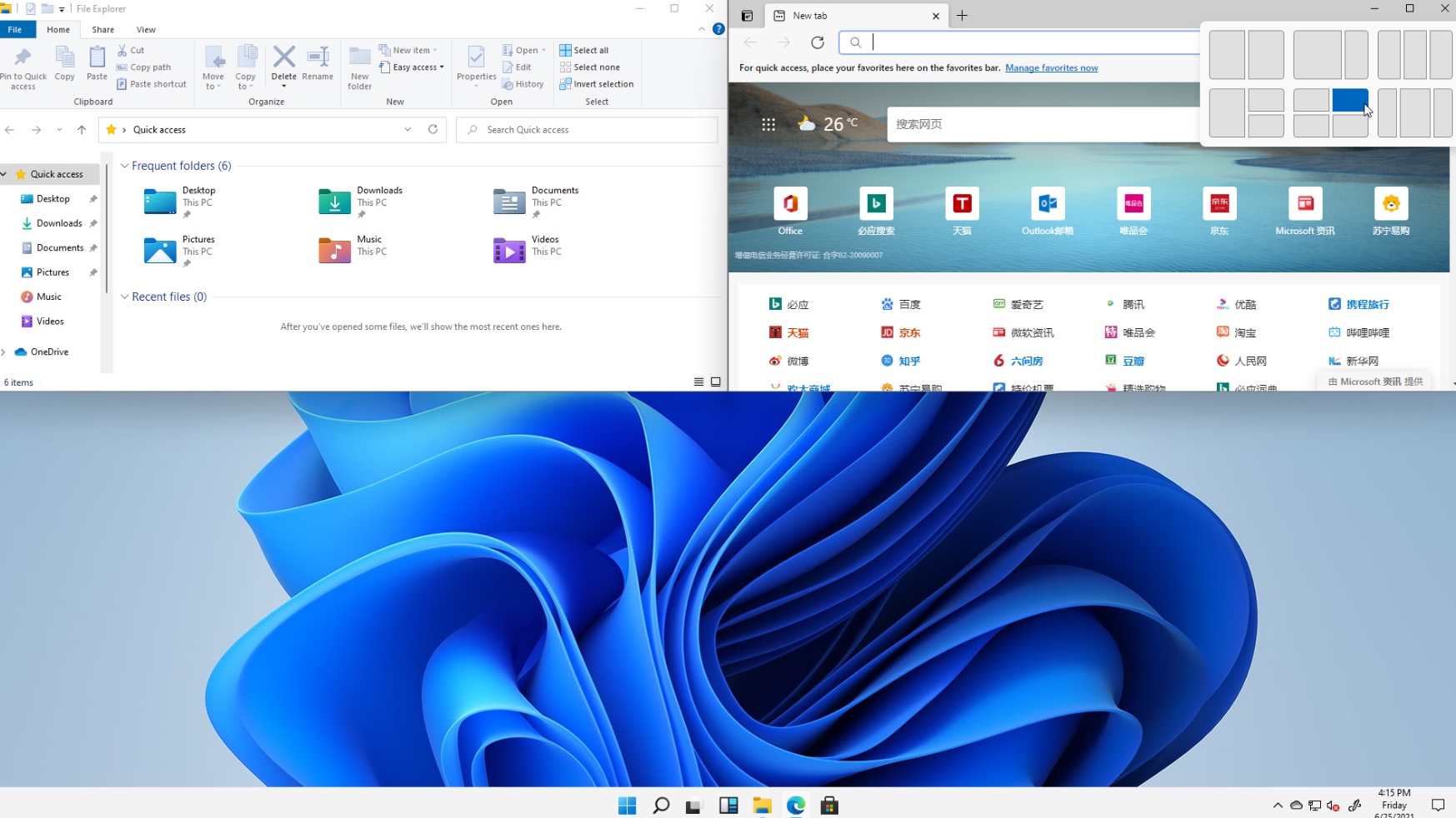Switch to large icons view in status bar
The height and width of the screenshot is (818, 1456).
716,382
